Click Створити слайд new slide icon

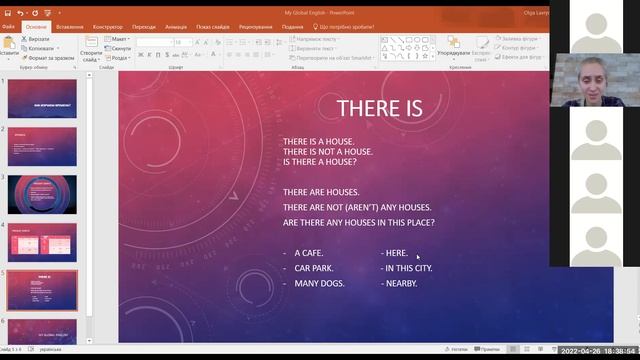click(x=91, y=42)
